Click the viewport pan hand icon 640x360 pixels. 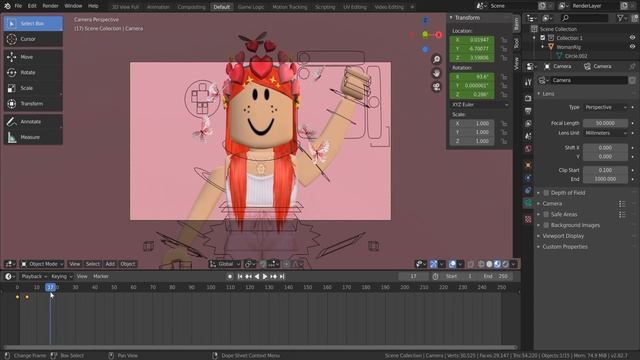[x=436, y=73]
